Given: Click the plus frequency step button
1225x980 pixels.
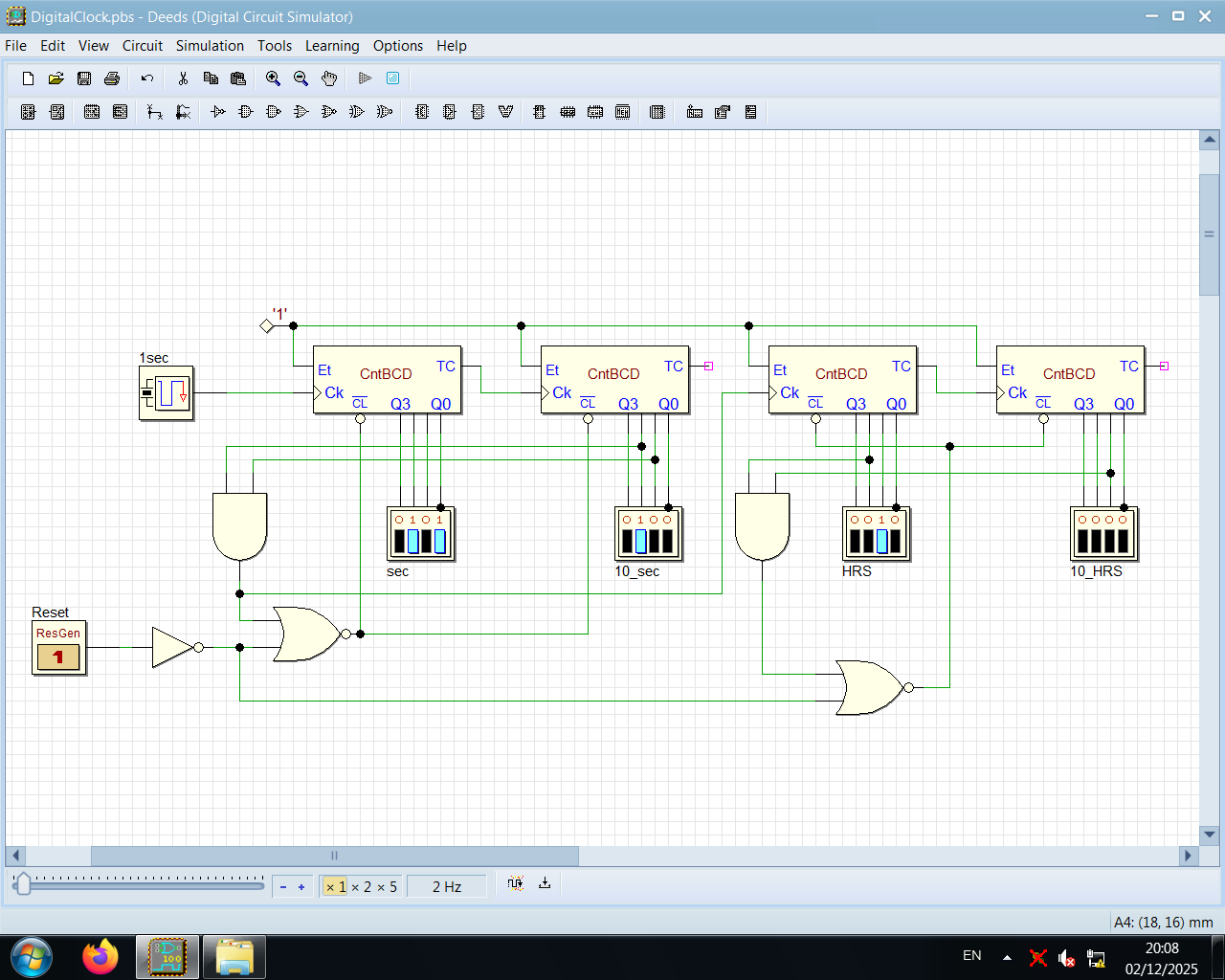Looking at the screenshot, I should [x=301, y=886].
